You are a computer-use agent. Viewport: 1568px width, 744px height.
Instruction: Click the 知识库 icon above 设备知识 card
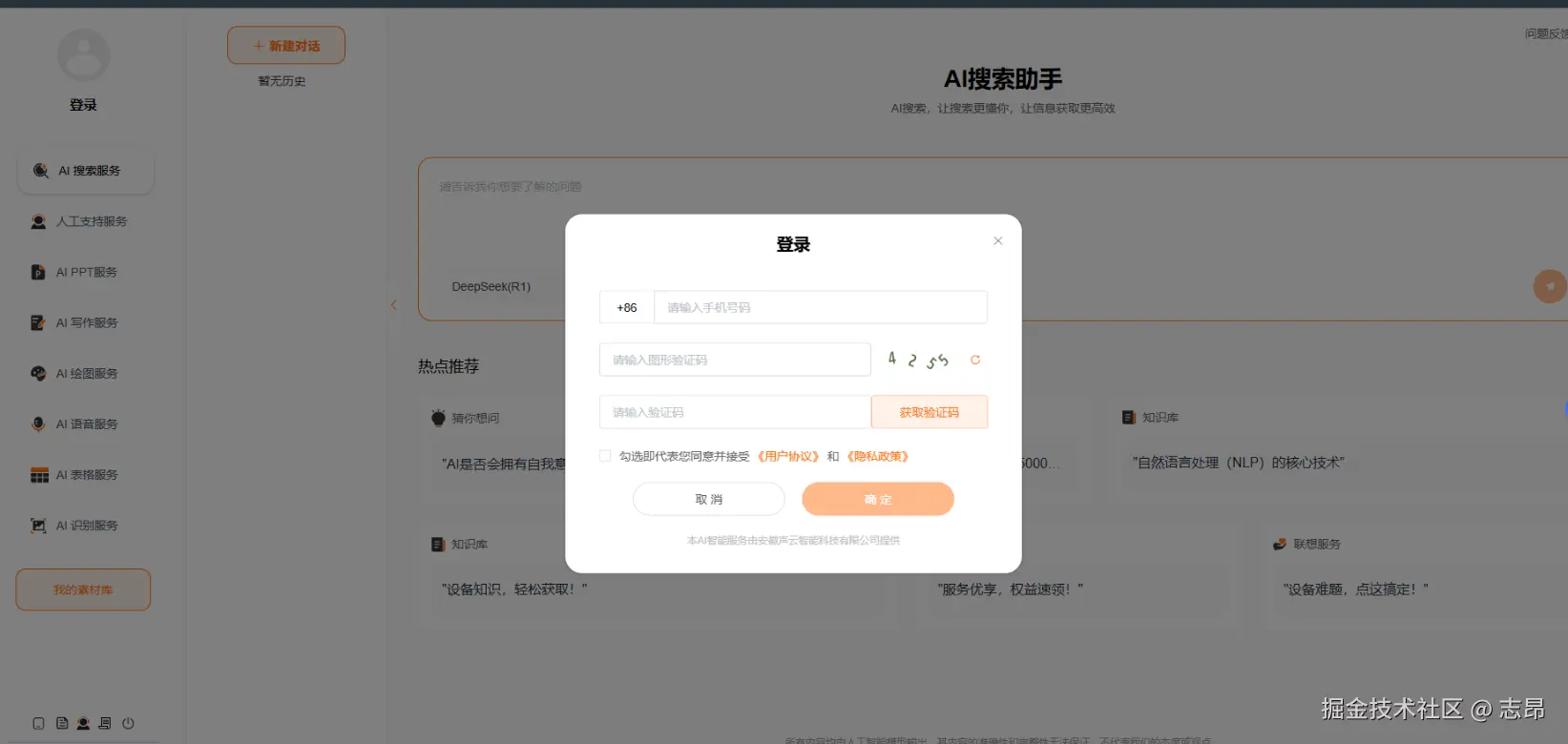click(438, 545)
